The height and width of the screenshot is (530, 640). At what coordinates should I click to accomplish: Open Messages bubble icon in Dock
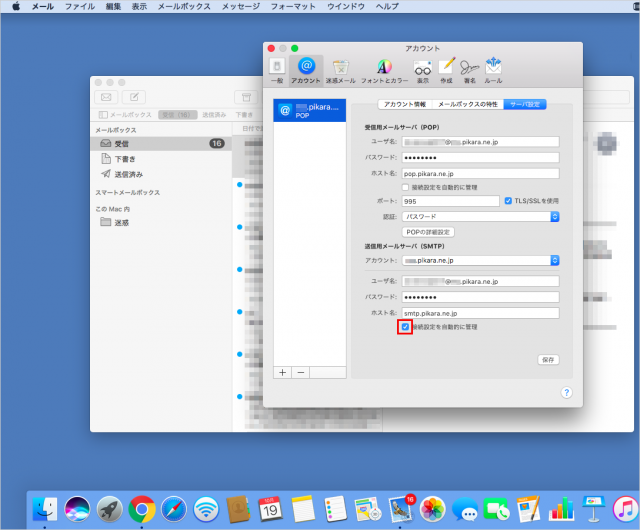coord(465,509)
